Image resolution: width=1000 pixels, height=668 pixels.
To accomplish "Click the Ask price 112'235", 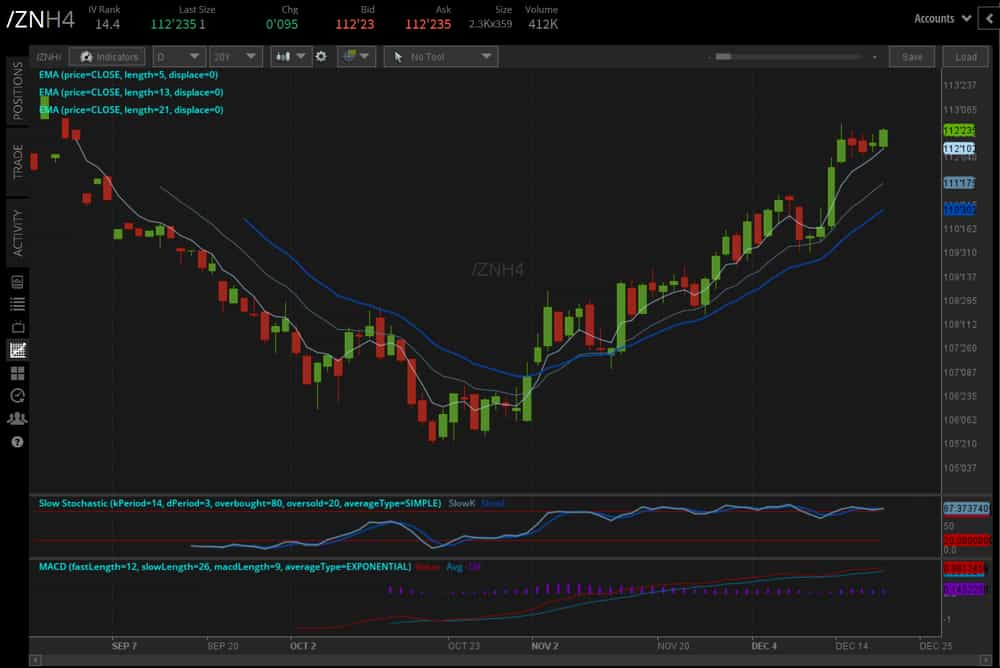I will click(x=428, y=24).
